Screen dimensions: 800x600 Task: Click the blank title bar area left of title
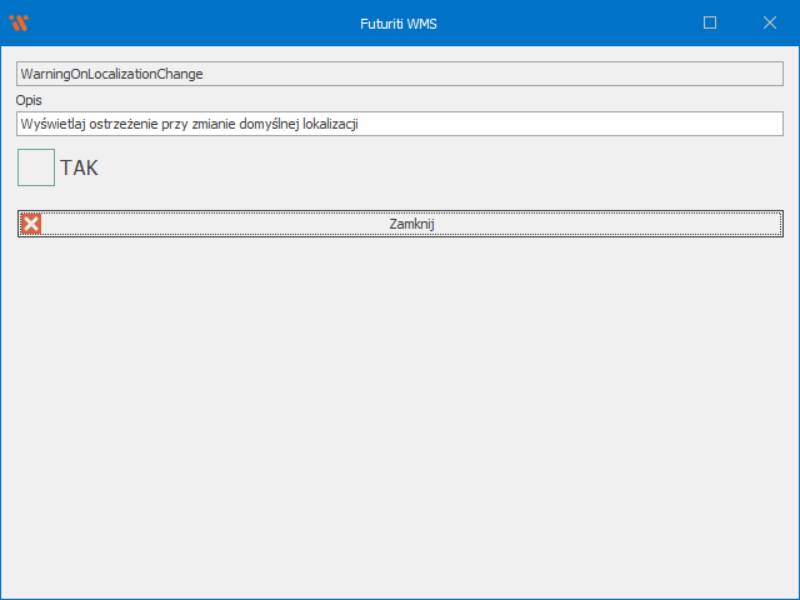pyautogui.click(x=200, y=23)
